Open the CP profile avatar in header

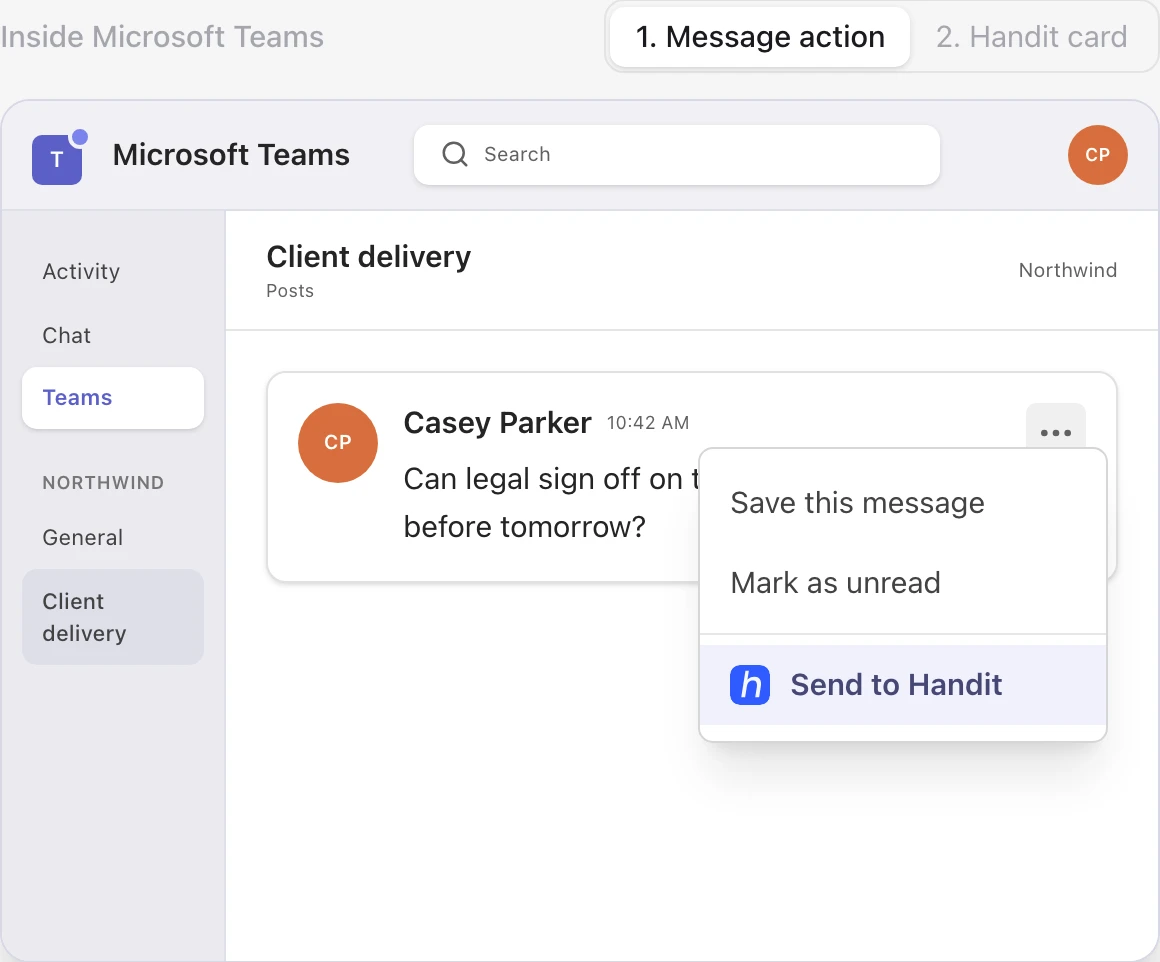(1097, 155)
